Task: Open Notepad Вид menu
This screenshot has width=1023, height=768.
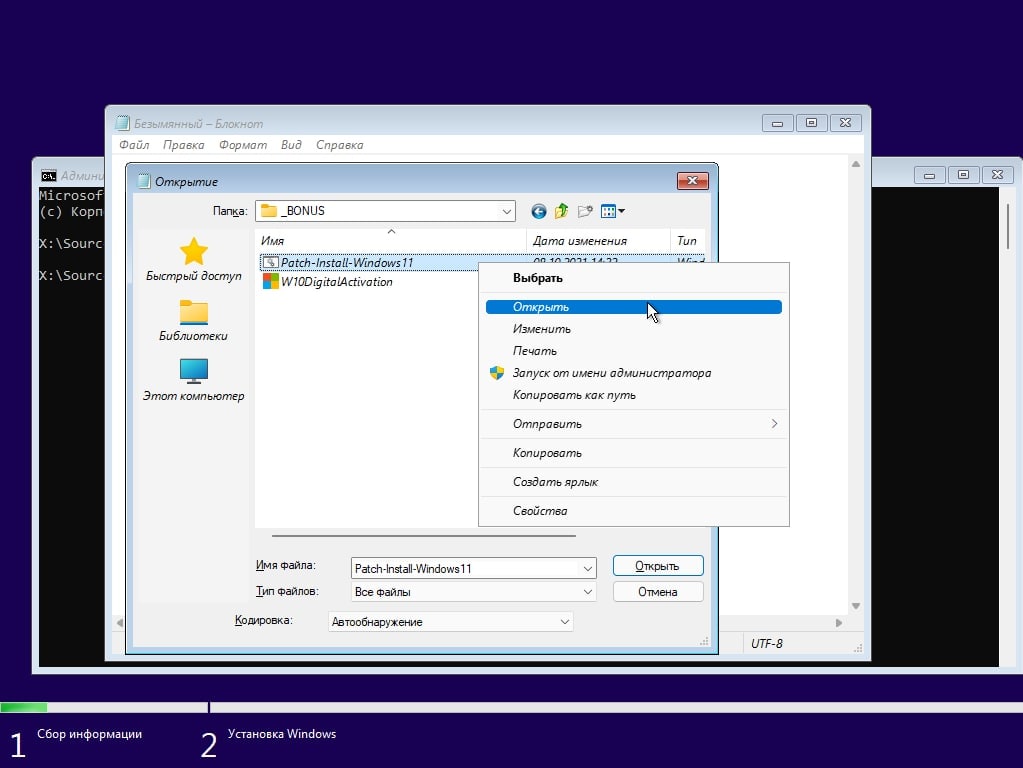Action: point(291,145)
